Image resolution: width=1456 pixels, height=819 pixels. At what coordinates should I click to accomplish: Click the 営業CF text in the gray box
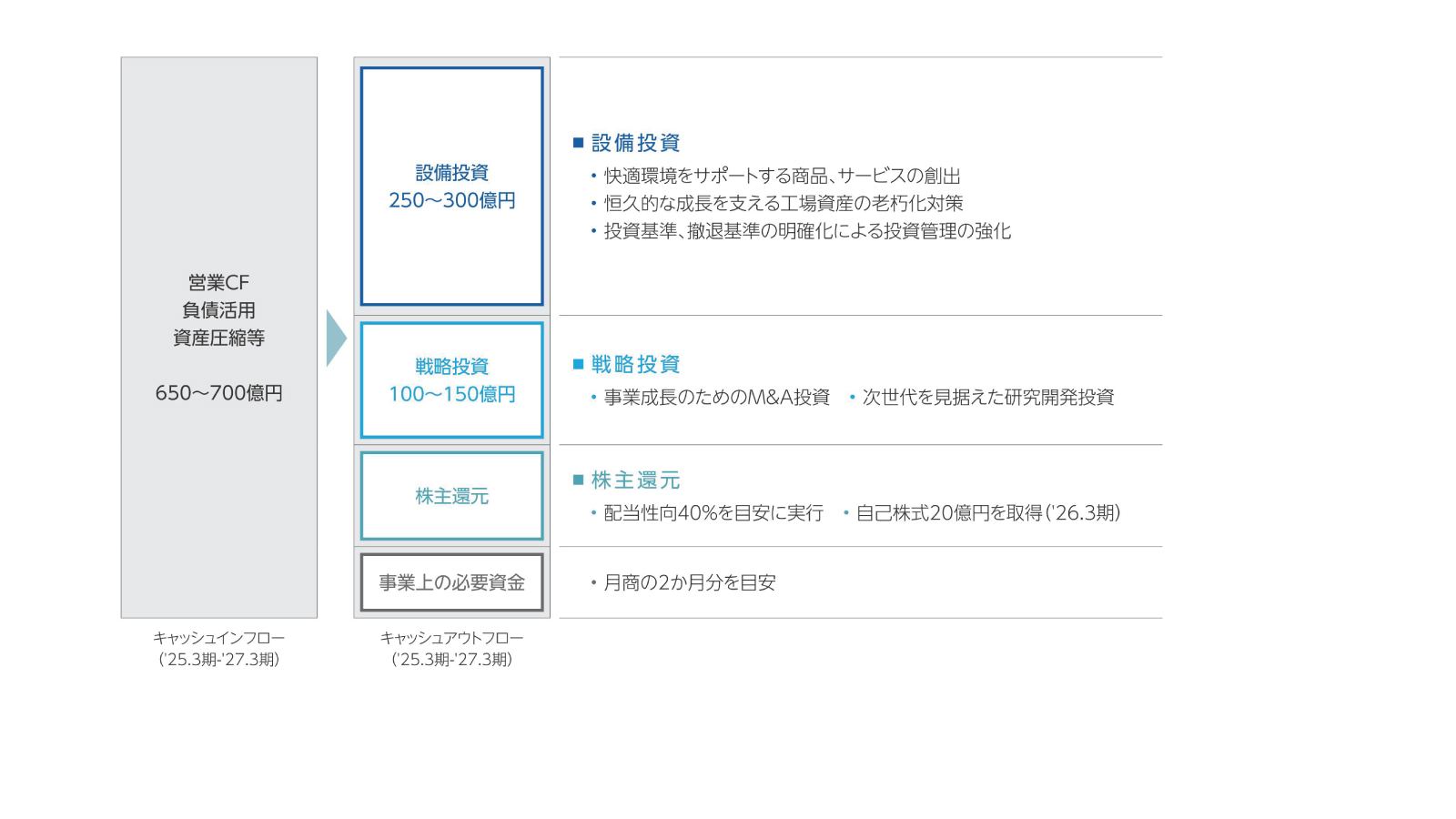pyautogui.click(x=218, y=283)
